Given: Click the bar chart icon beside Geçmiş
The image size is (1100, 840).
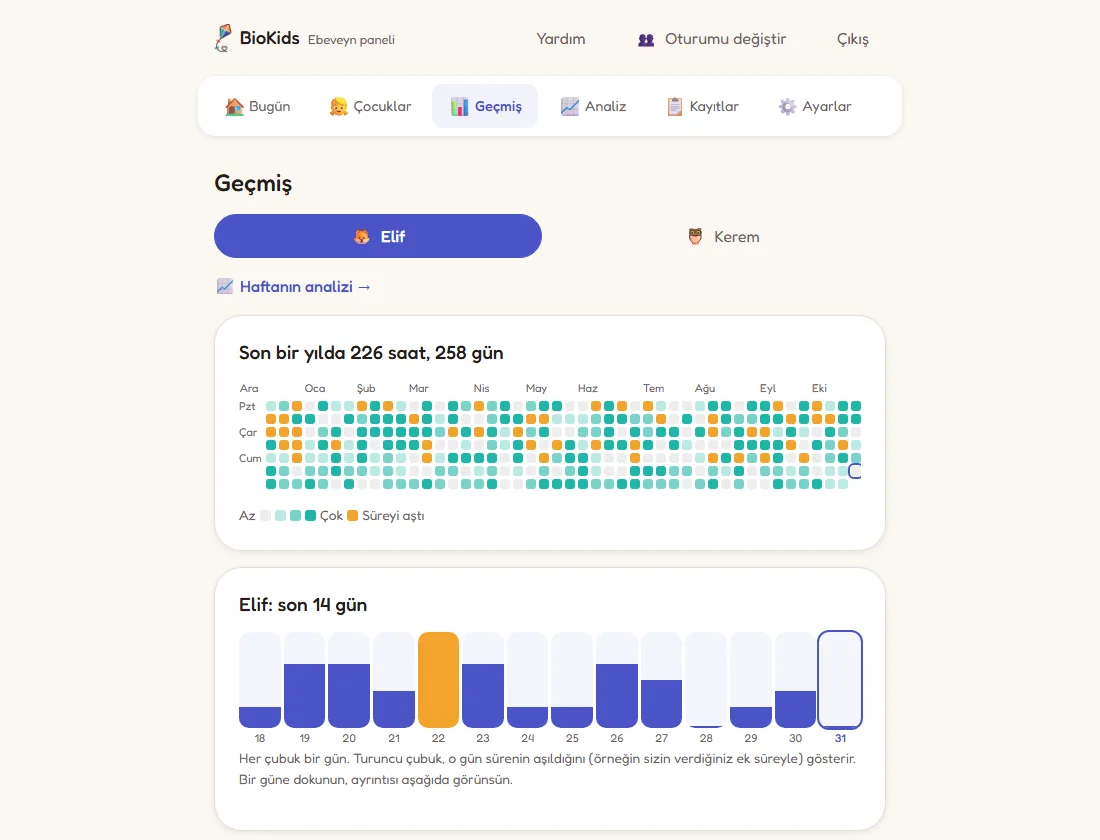Looking at the screenshot, I should [x=460, y=107].
